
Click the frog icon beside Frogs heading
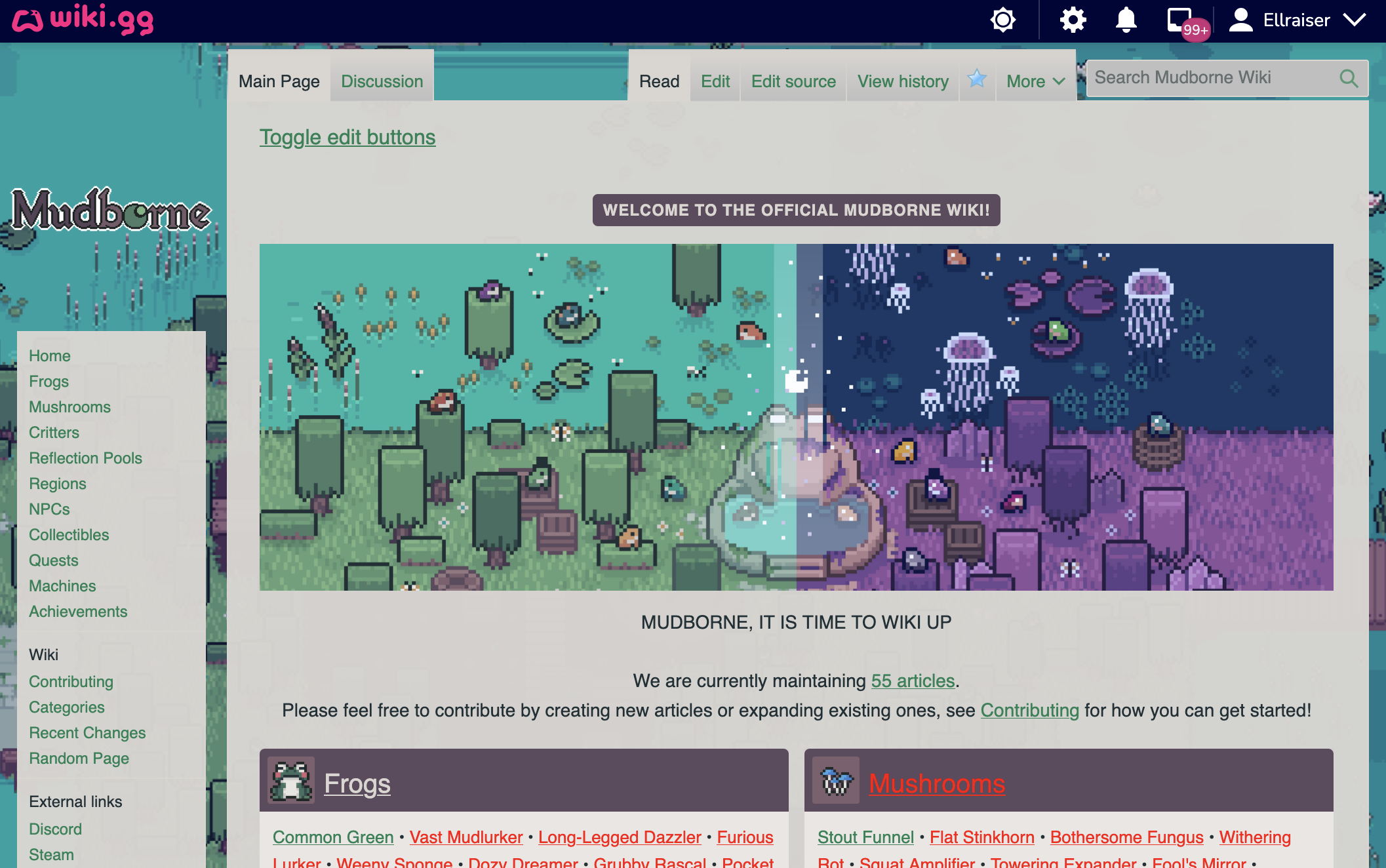pyautogui.click(x=291, y=780)
